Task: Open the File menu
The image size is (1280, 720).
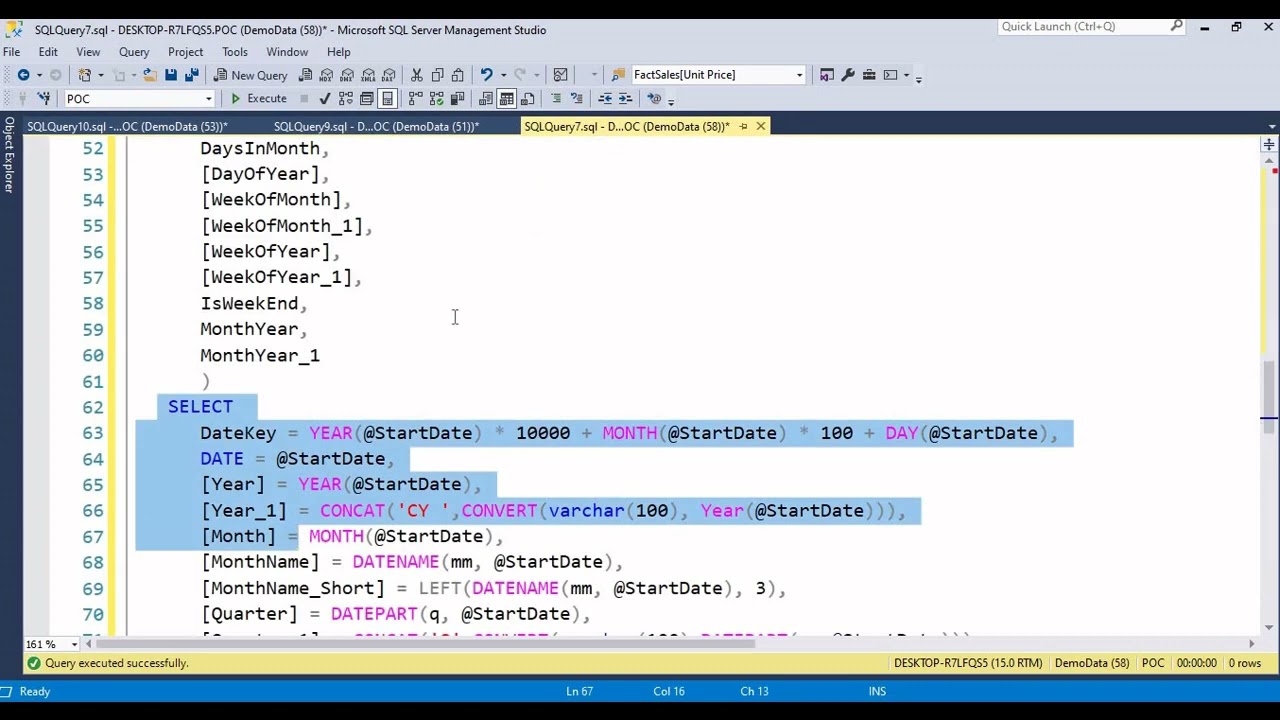Action: (x=11, y=52)
